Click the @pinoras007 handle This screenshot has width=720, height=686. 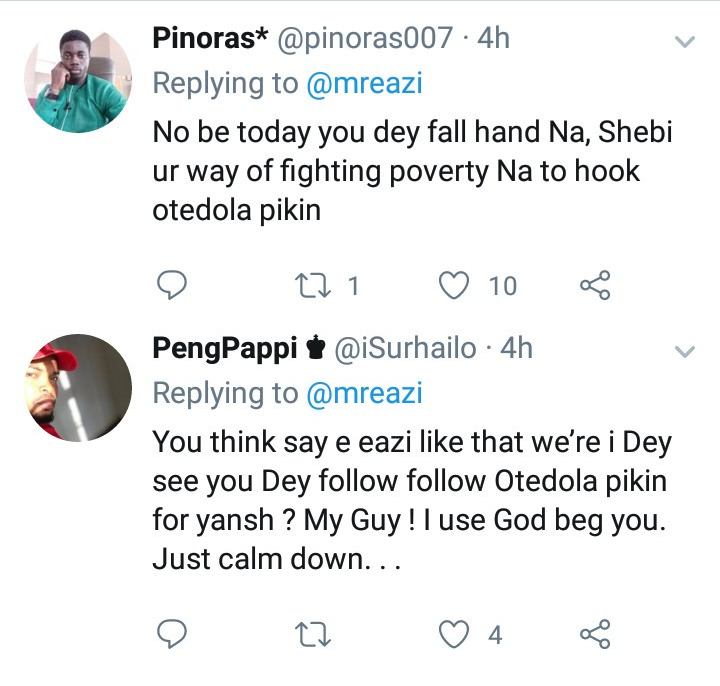[371, 39]
